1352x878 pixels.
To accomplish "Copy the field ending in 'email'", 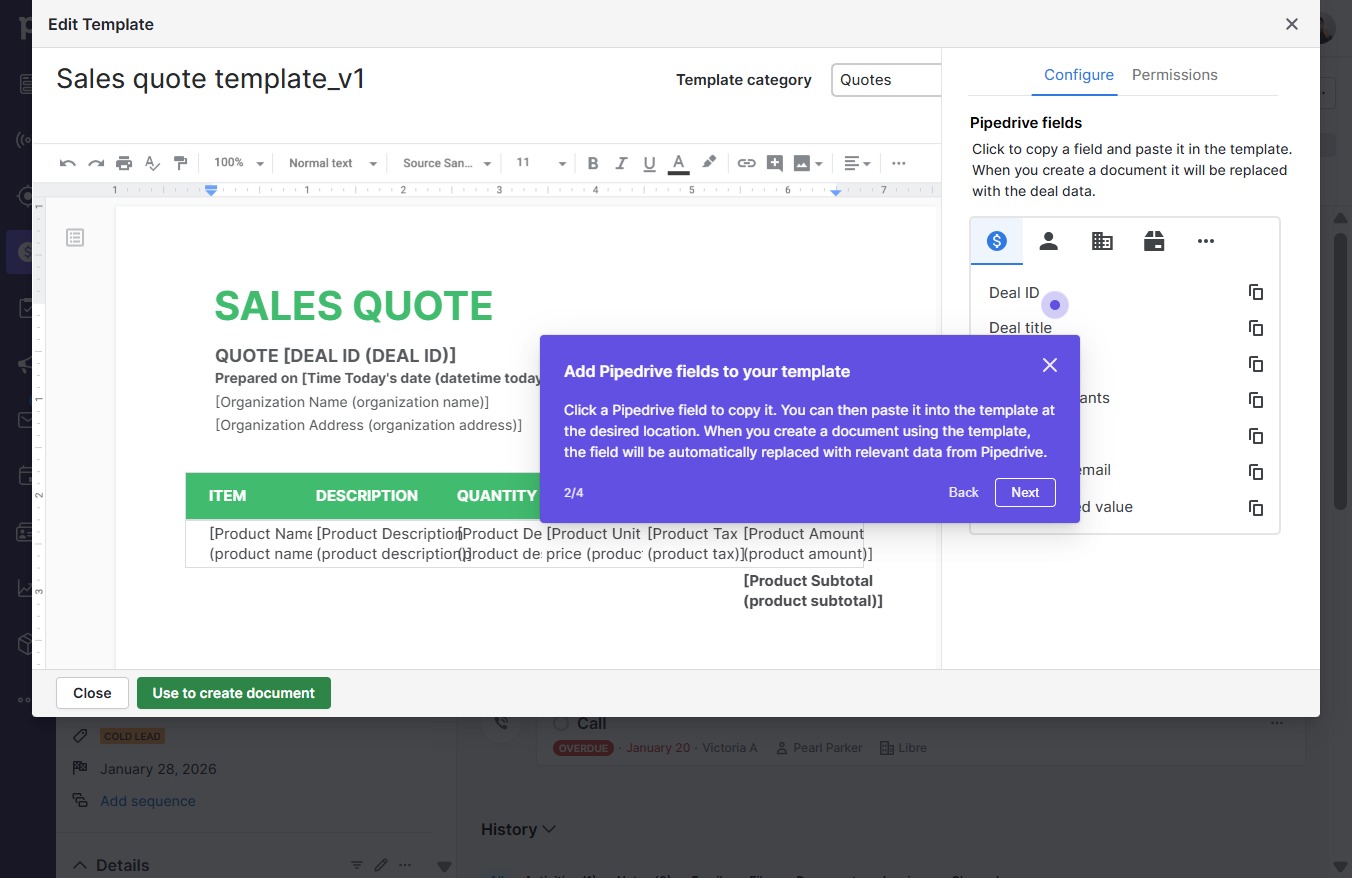I will 1256,472.
